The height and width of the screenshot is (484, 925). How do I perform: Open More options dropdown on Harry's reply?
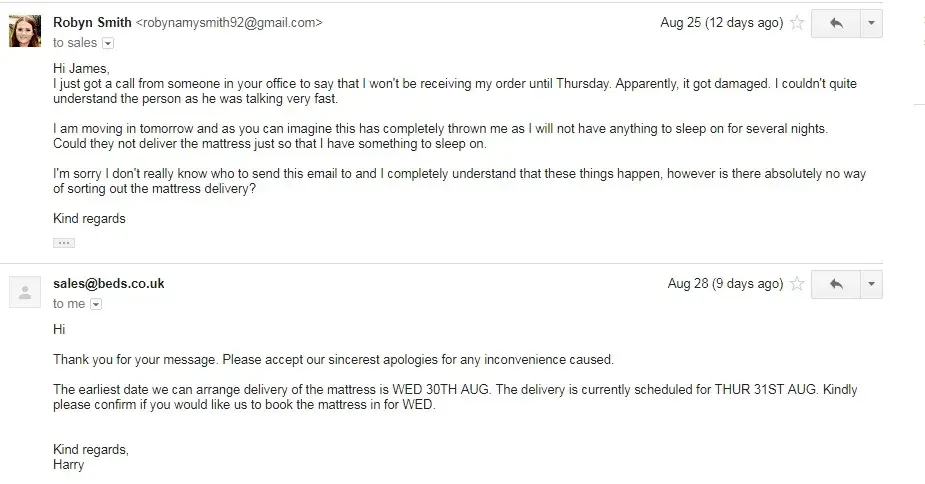coord(870,285)
